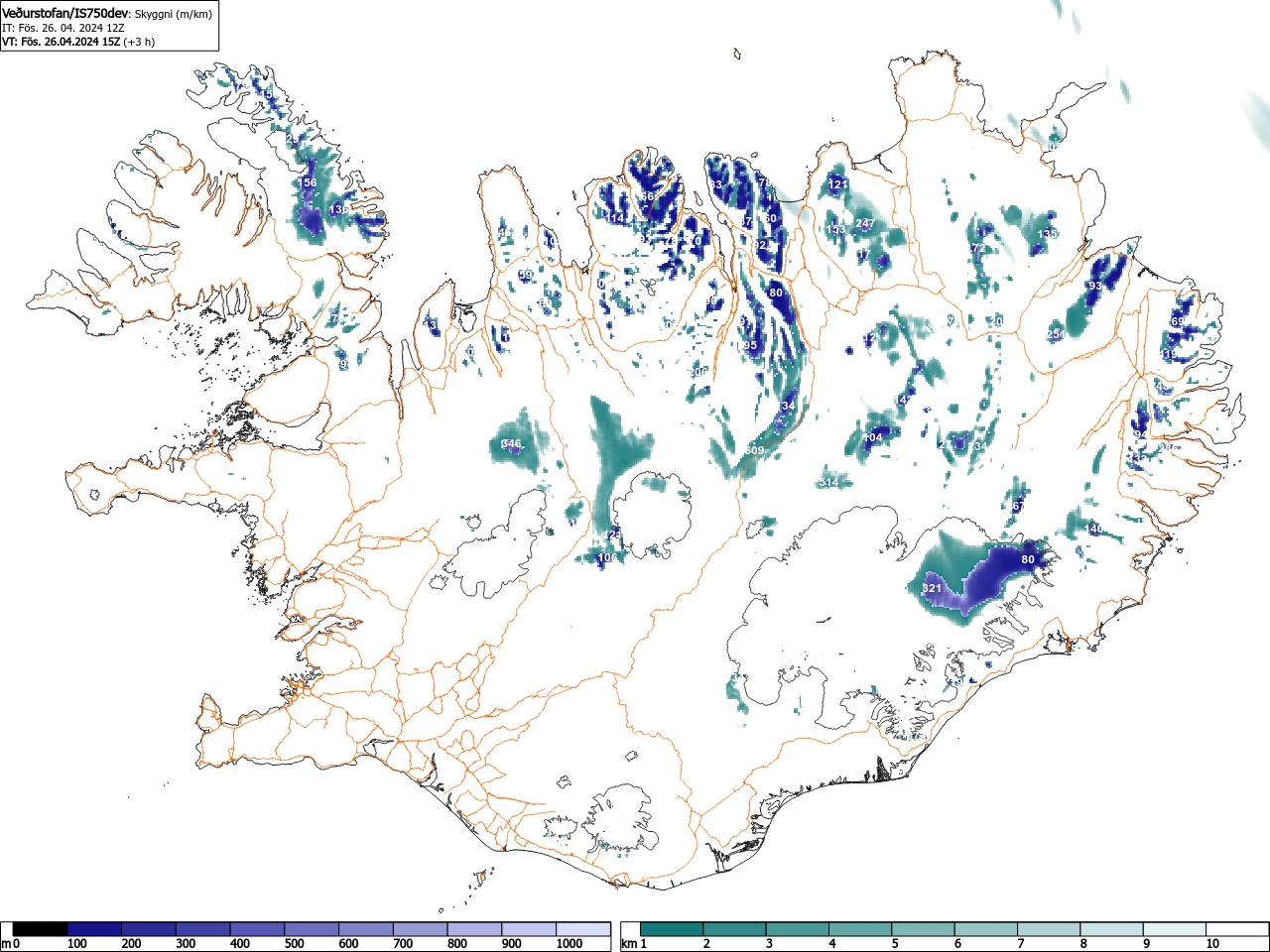Click the darkest blue 100–200 m swatch

pos(95,929)
